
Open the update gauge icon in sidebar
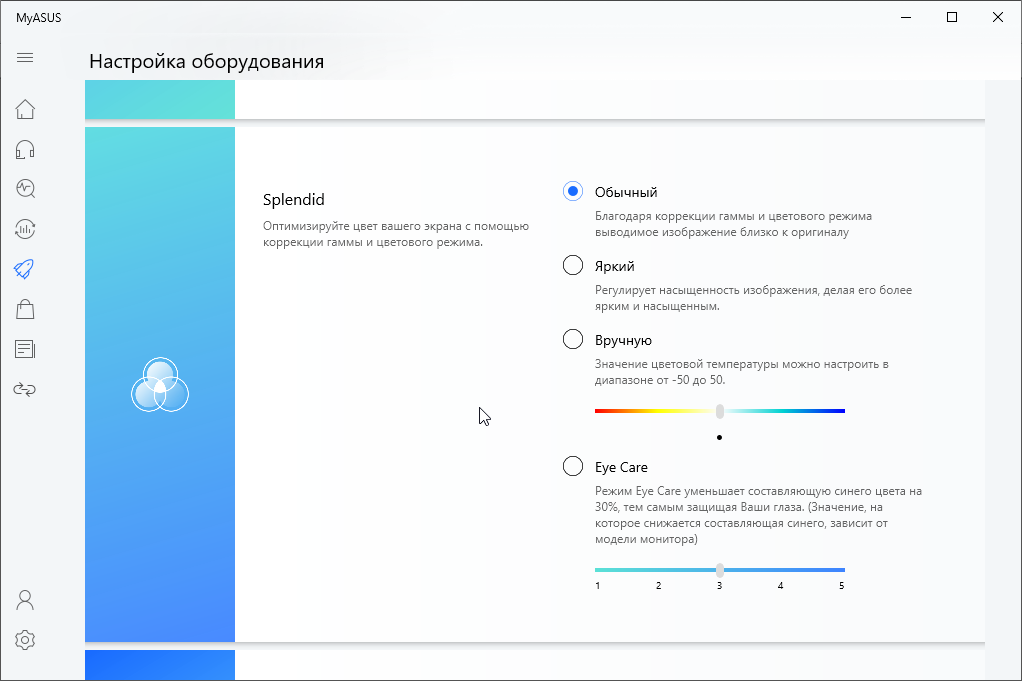[25, 229]
